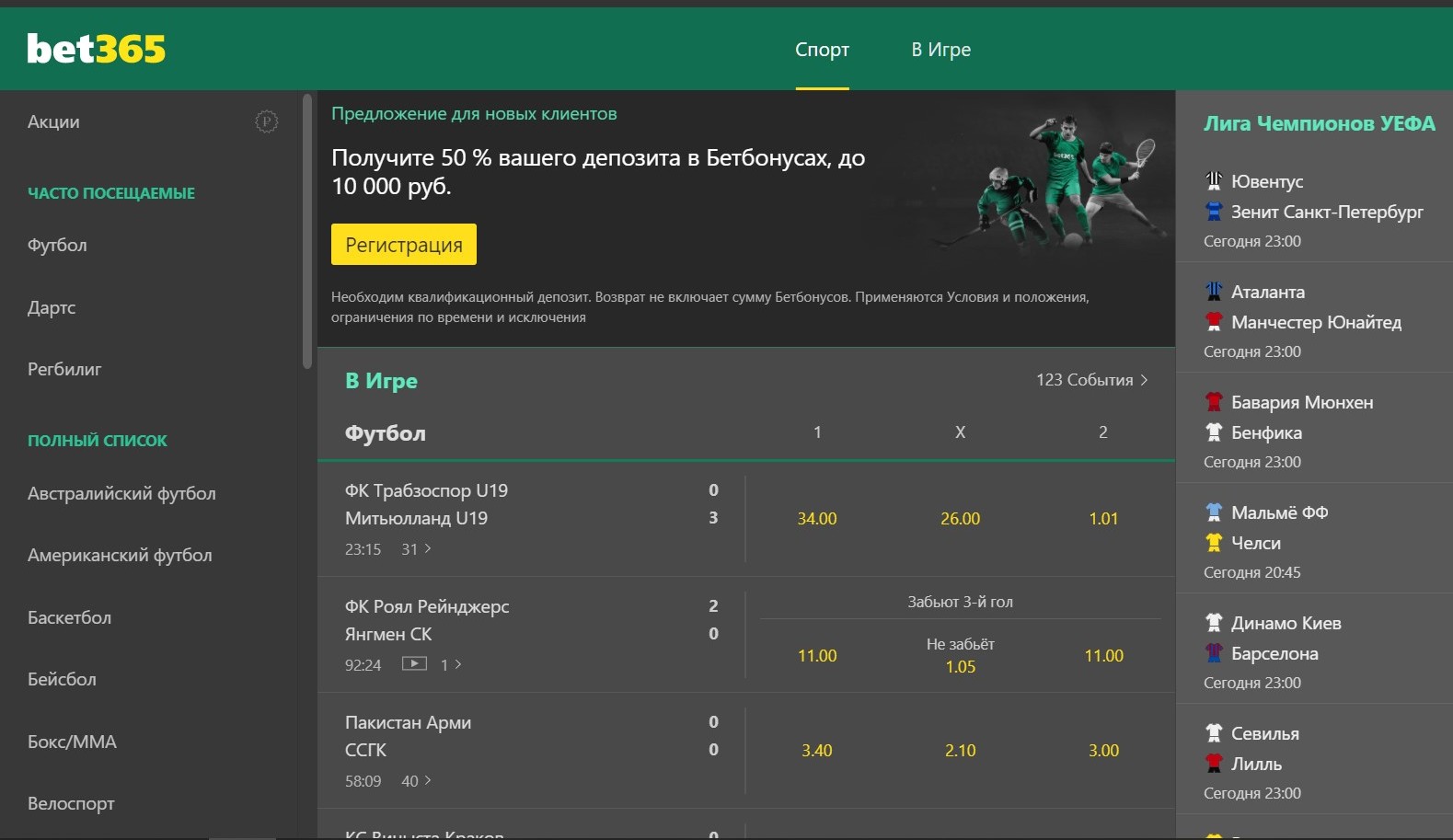Screen dimensions: 1453x840
Task: Expand 1 market for Роял Рейнджерс match
Action: pos(451,664)
